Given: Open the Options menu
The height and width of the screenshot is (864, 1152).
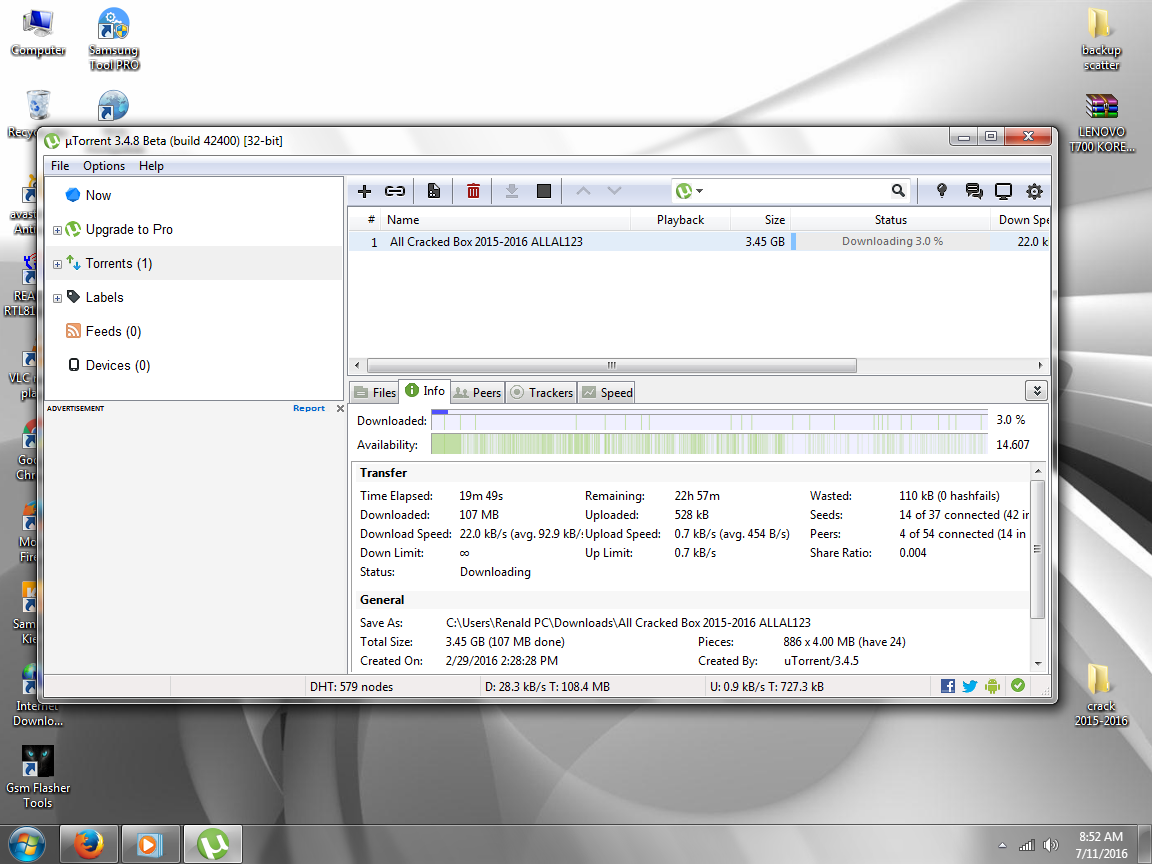Looking at the screenshot, I should pyautogui.click(x=104, y=166).
